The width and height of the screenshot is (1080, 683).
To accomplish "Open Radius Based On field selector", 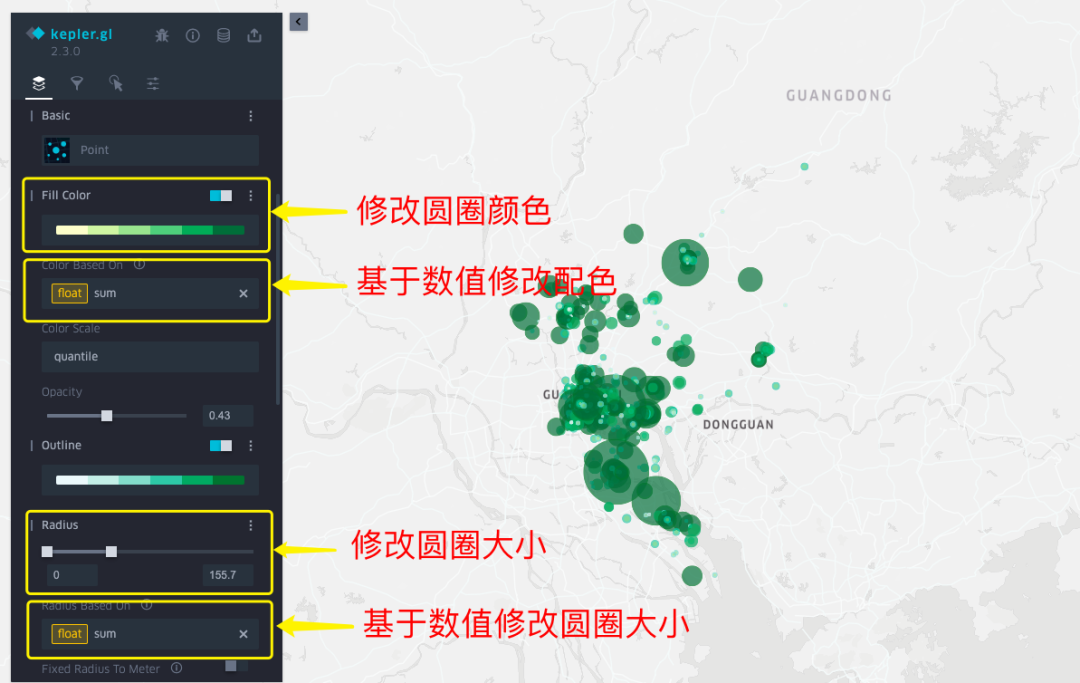I will click(x=150, y=634).
